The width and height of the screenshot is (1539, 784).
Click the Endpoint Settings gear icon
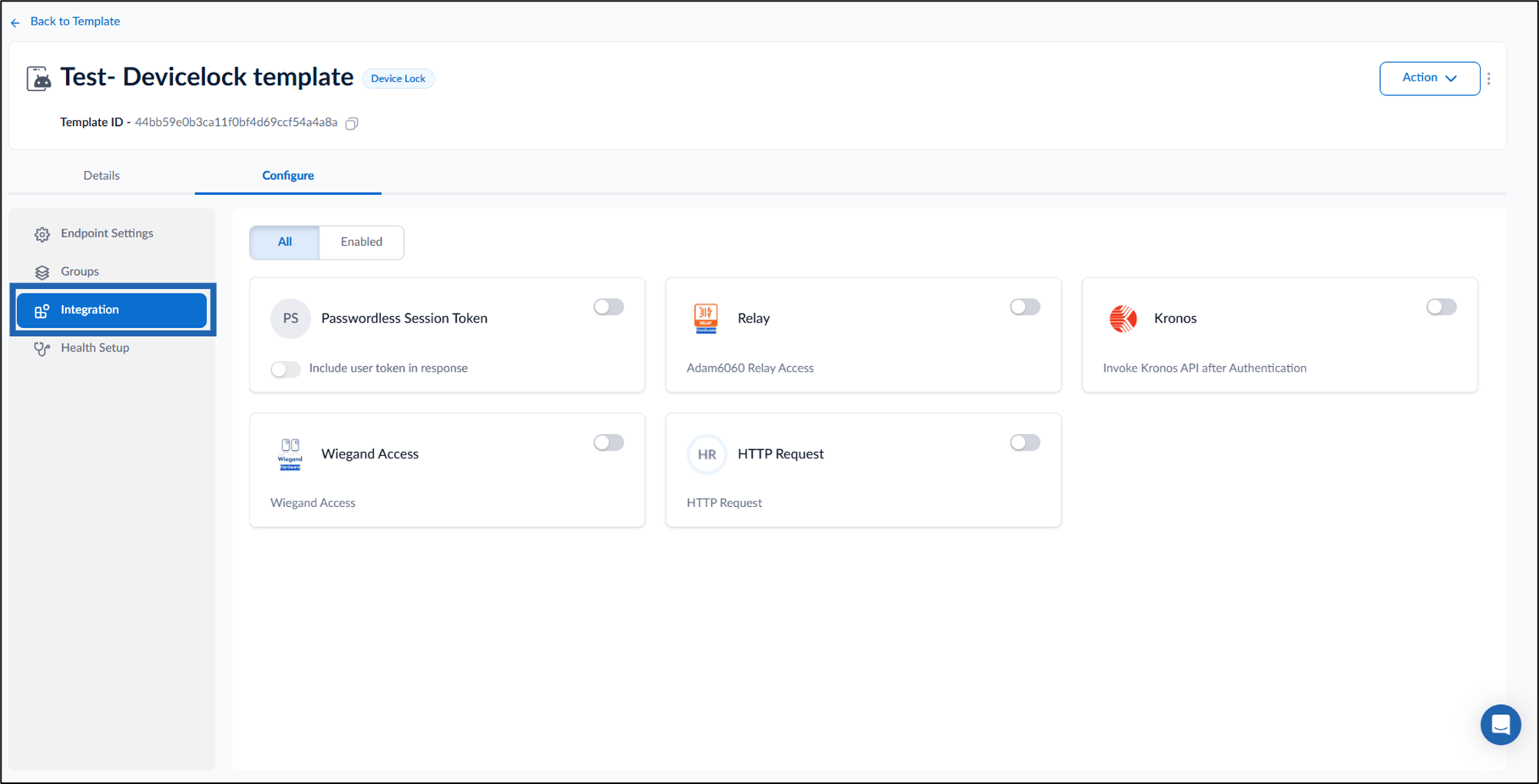[42, 234]
